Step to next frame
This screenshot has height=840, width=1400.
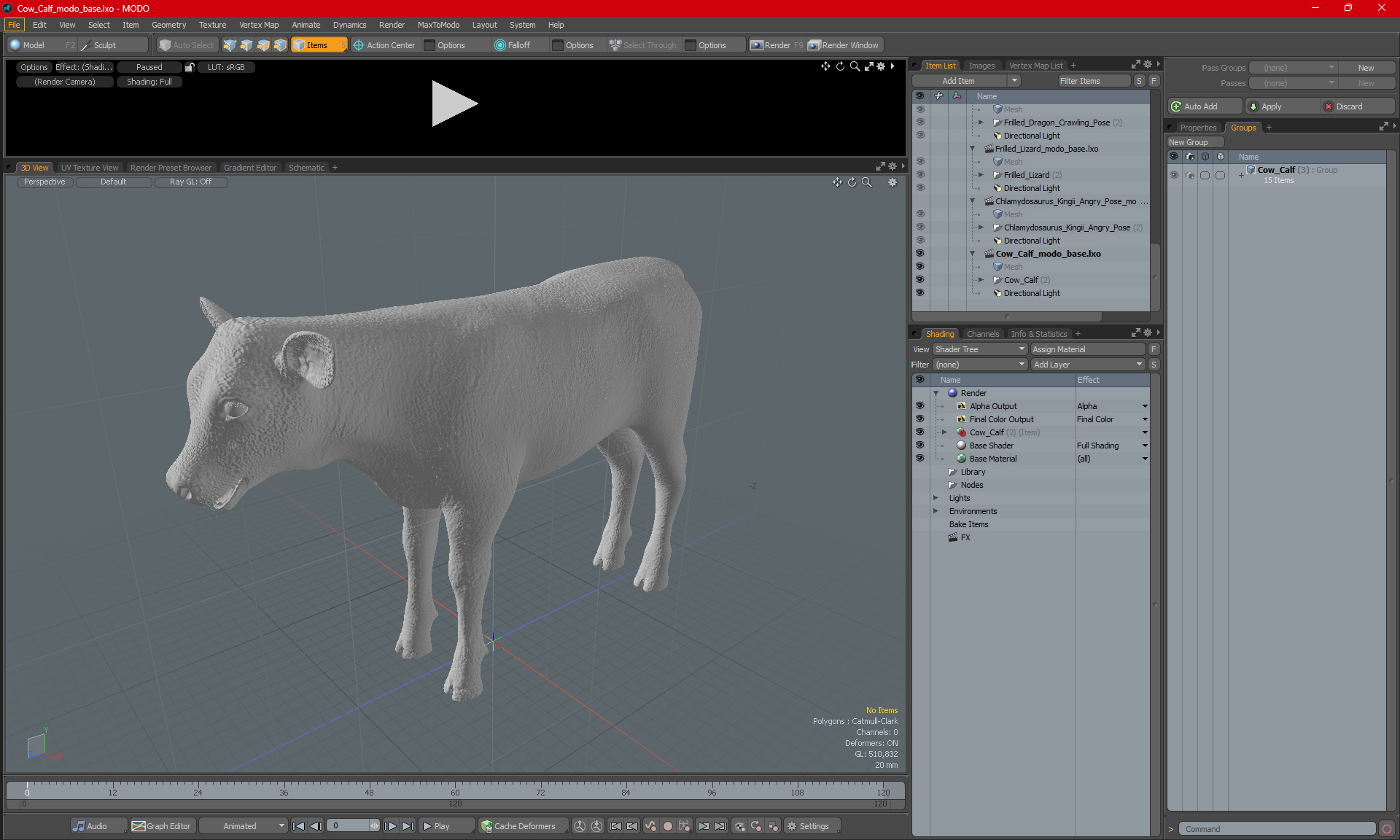[391, 826]
